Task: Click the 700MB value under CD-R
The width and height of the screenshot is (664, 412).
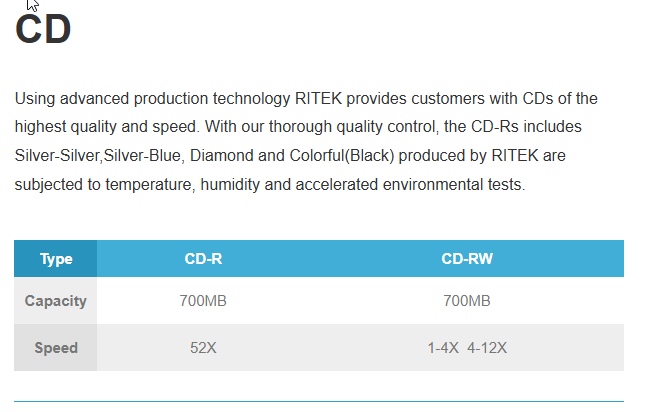Action: (203, 300)
